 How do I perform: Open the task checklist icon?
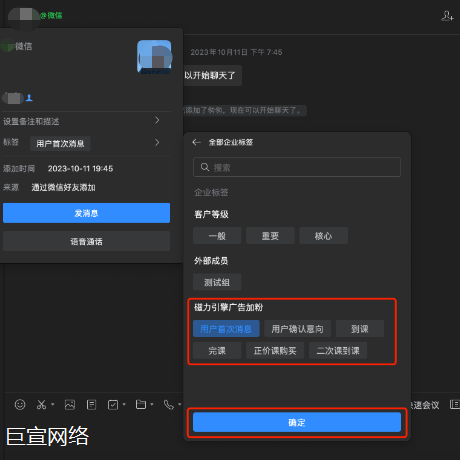[113, 404]
